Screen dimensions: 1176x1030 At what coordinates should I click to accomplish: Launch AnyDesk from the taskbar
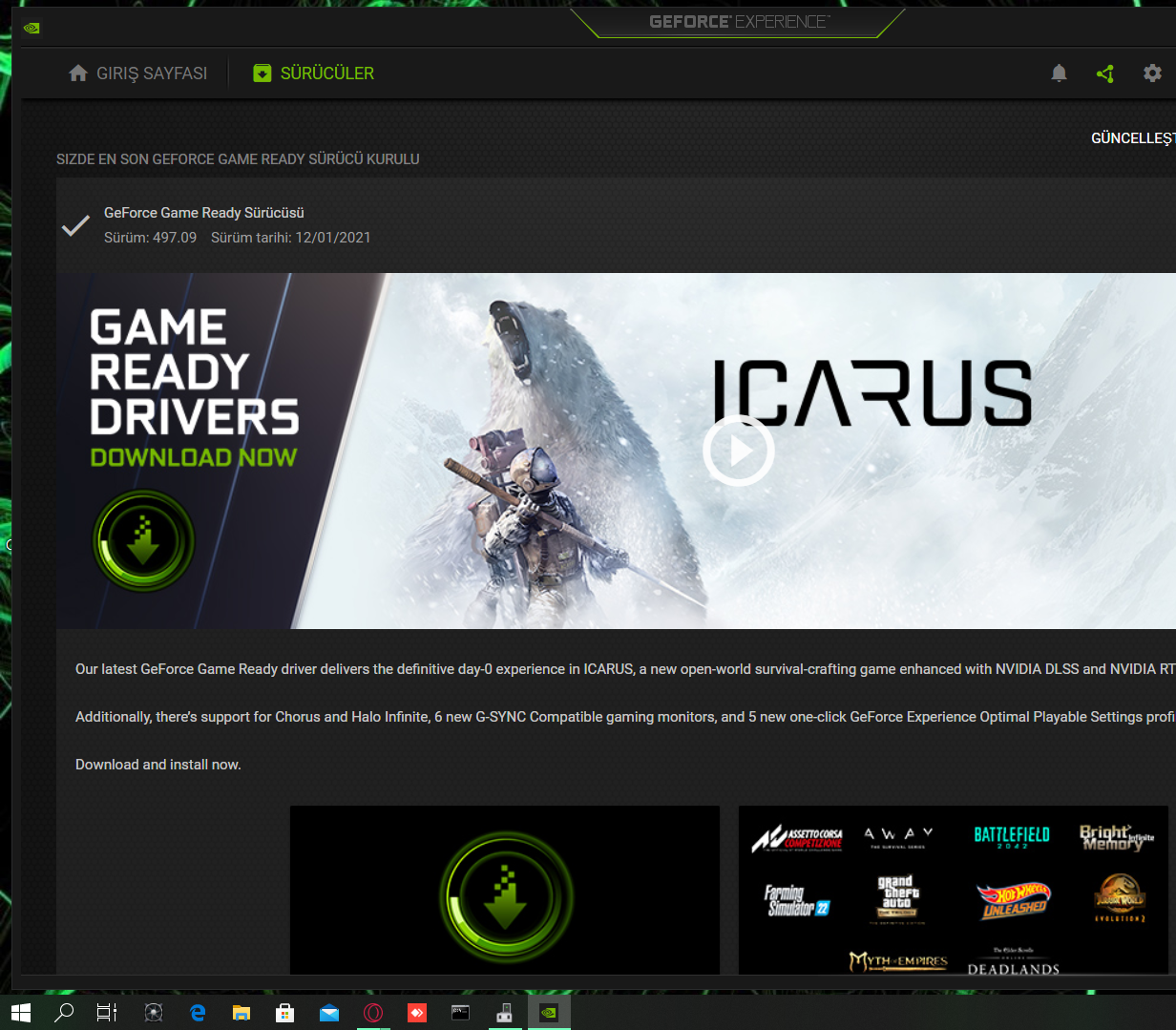[417, 1013]
